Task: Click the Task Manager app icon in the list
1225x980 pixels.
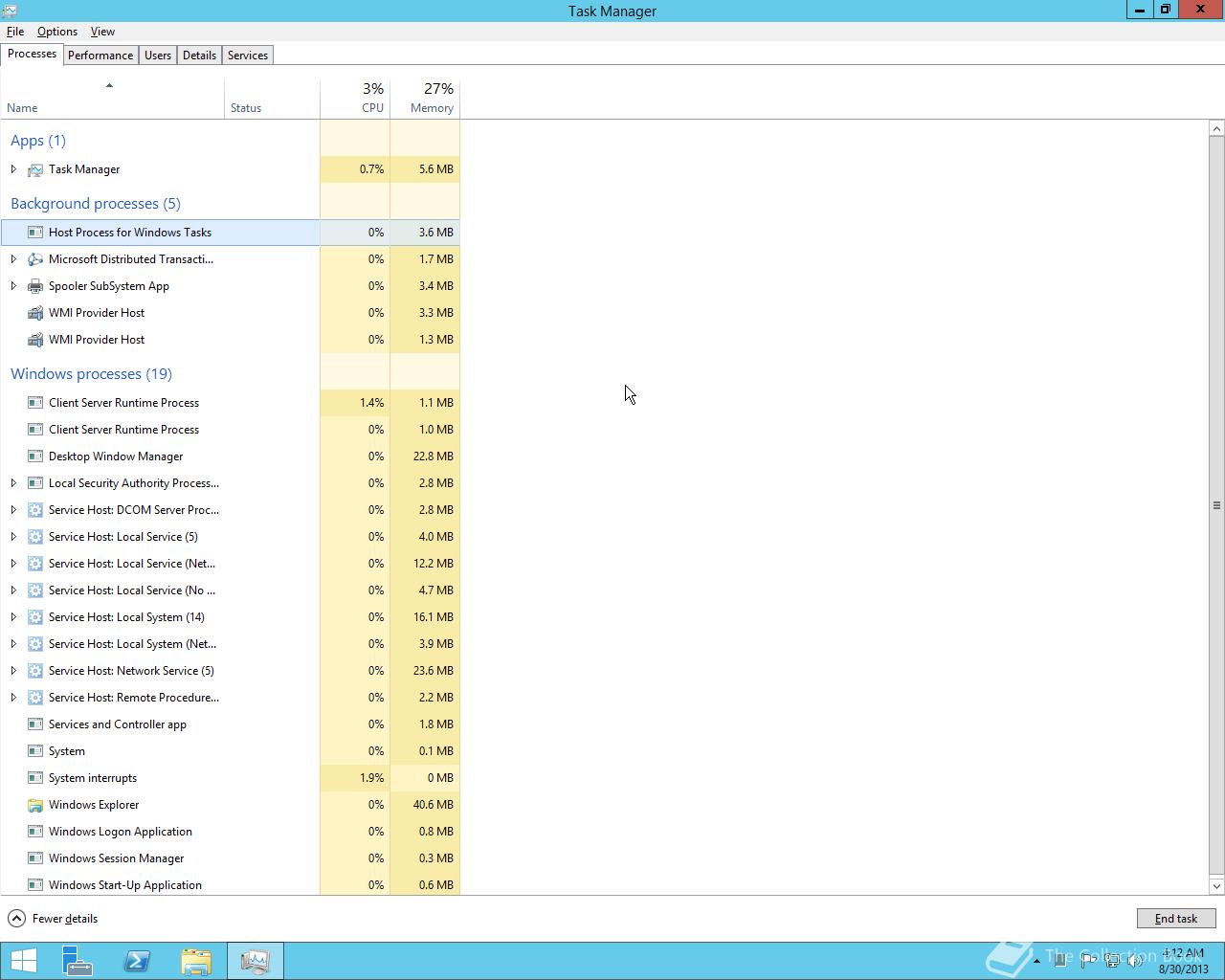Action: pyautogui.click(x=35, y=169)
